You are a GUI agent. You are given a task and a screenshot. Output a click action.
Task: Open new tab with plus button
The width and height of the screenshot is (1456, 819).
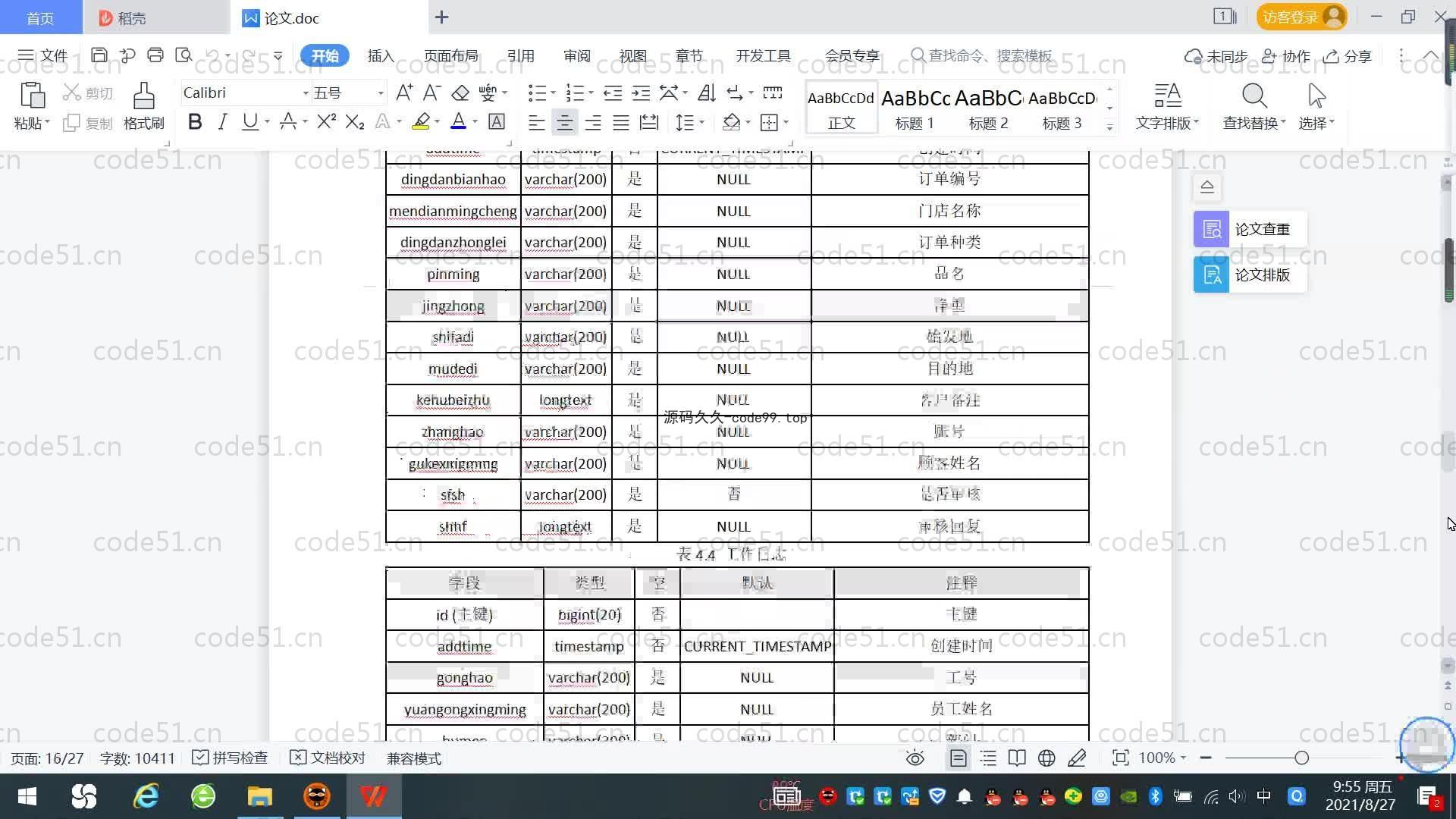coord(442,17)
